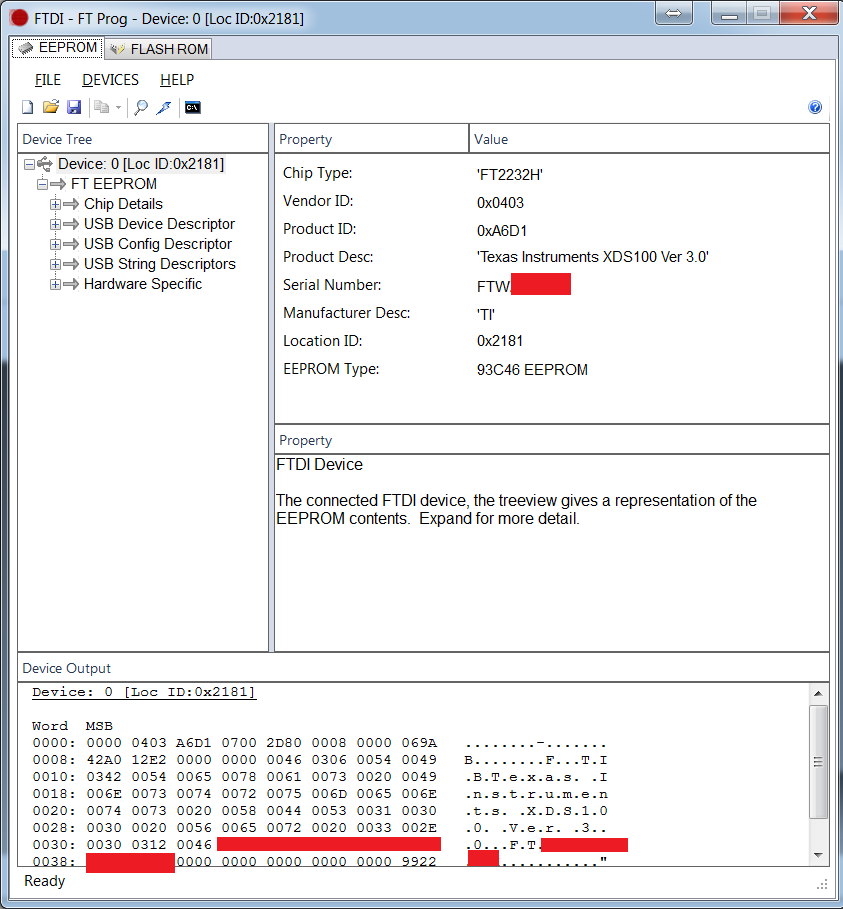Expand the USB String Descriptors node
Image resolution: width=843 pixels, height=909 pixels.
(x=55, y=264)
